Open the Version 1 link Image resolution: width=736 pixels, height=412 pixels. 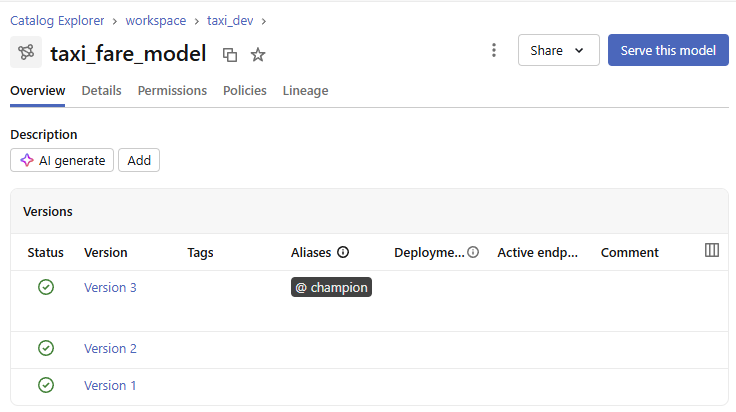[x=110, y=386]
